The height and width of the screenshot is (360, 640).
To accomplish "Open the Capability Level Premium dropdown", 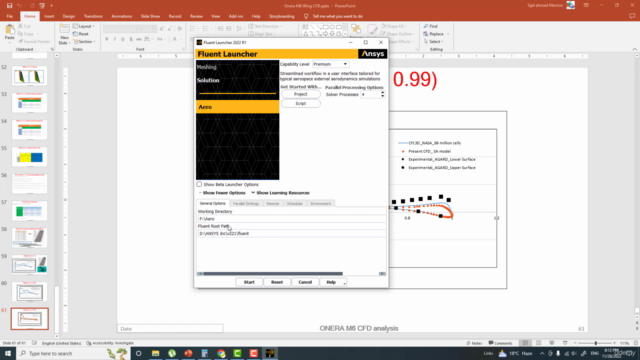I will (x=330, y=64).
